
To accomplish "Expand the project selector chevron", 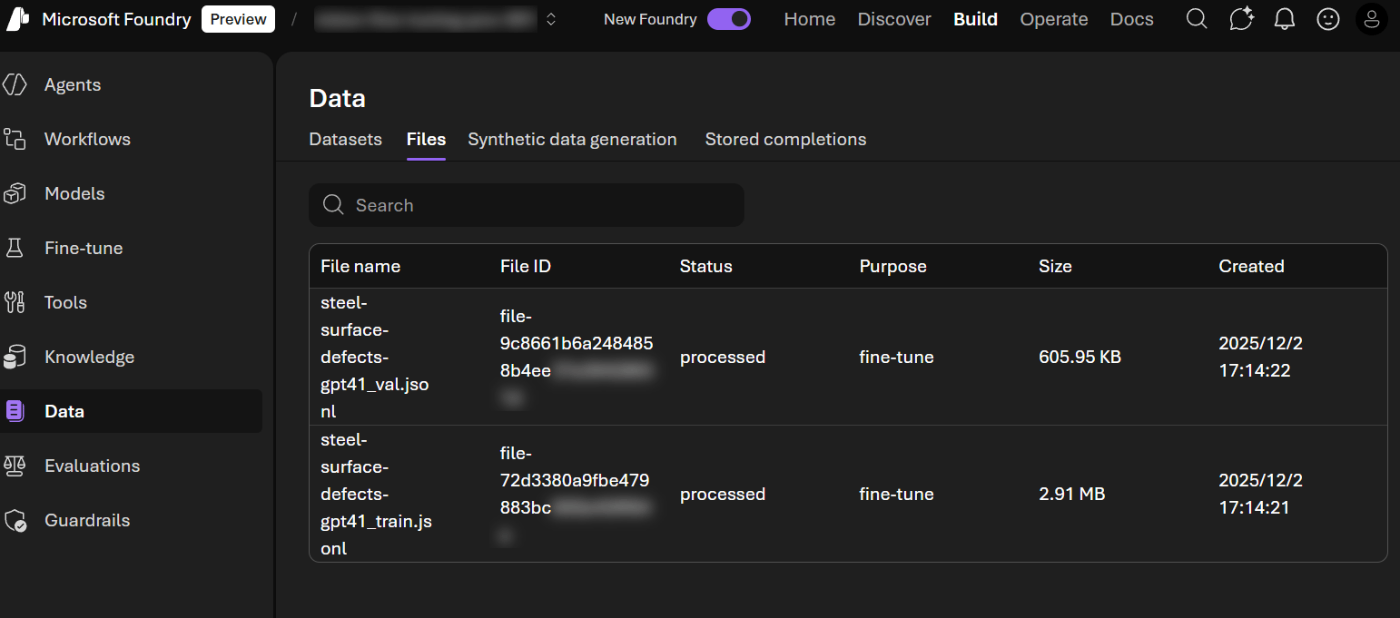I will coord(551,19).
